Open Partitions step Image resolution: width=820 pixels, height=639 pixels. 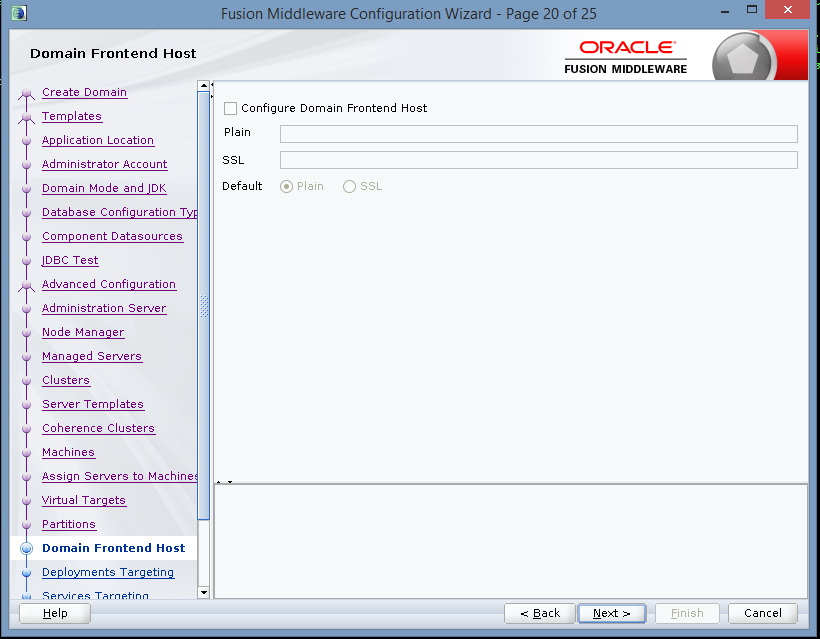coord(69,525)
